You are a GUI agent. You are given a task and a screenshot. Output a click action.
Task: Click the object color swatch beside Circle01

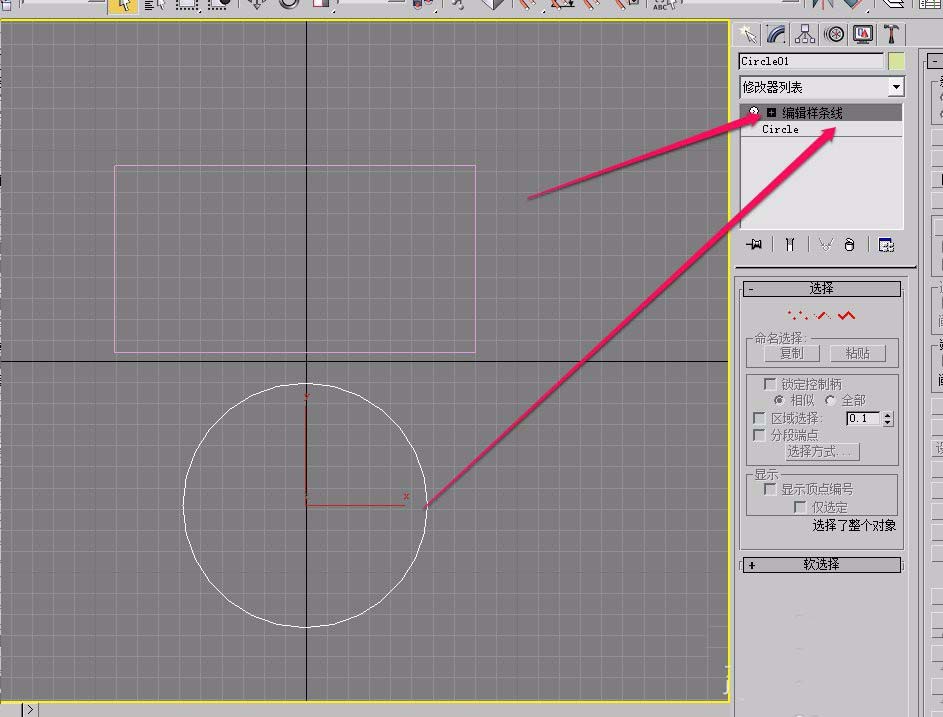[896, 61]
